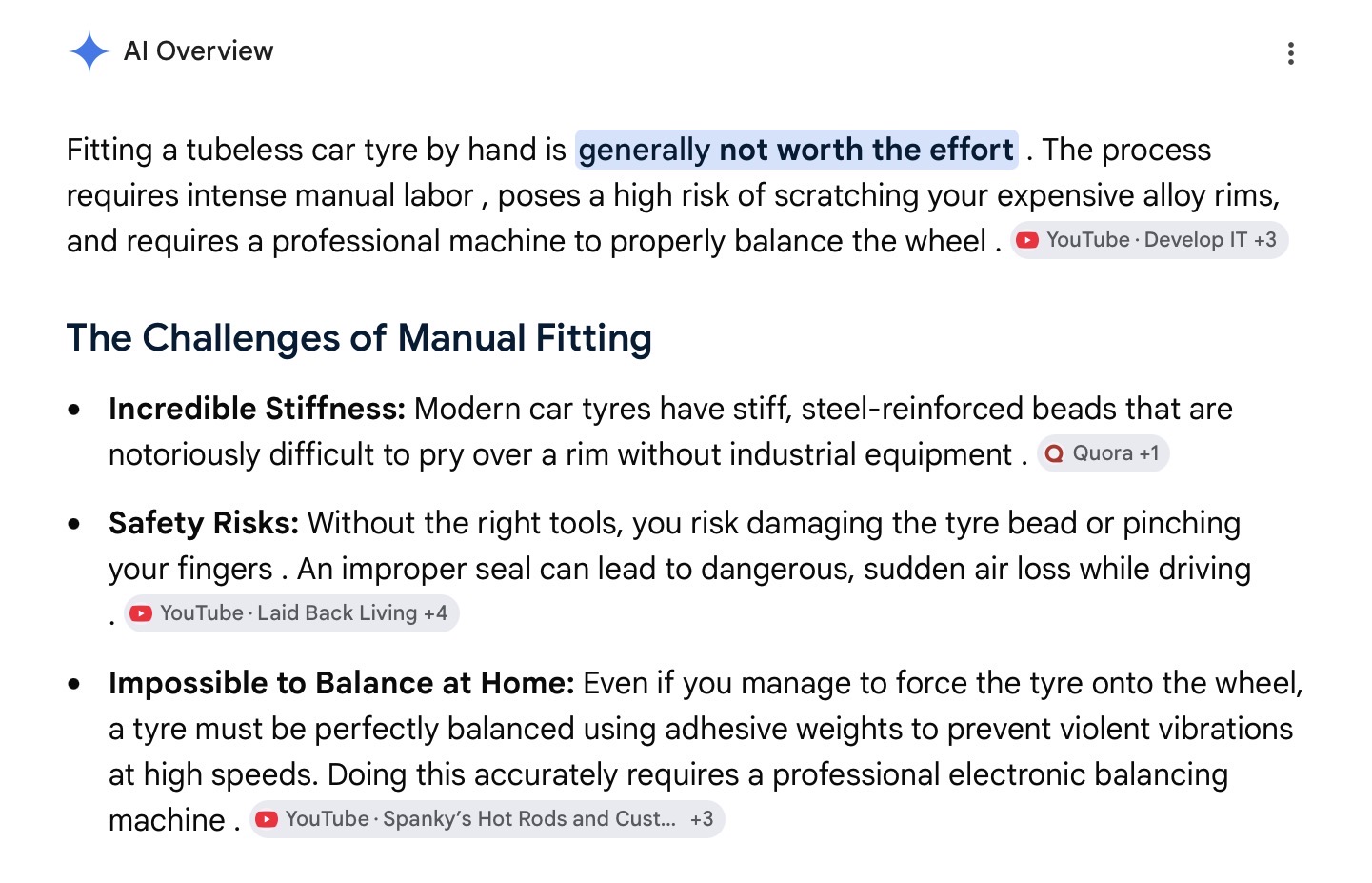Open the three-dot more options menu

pyautogui.click(x=1291, y=53)
